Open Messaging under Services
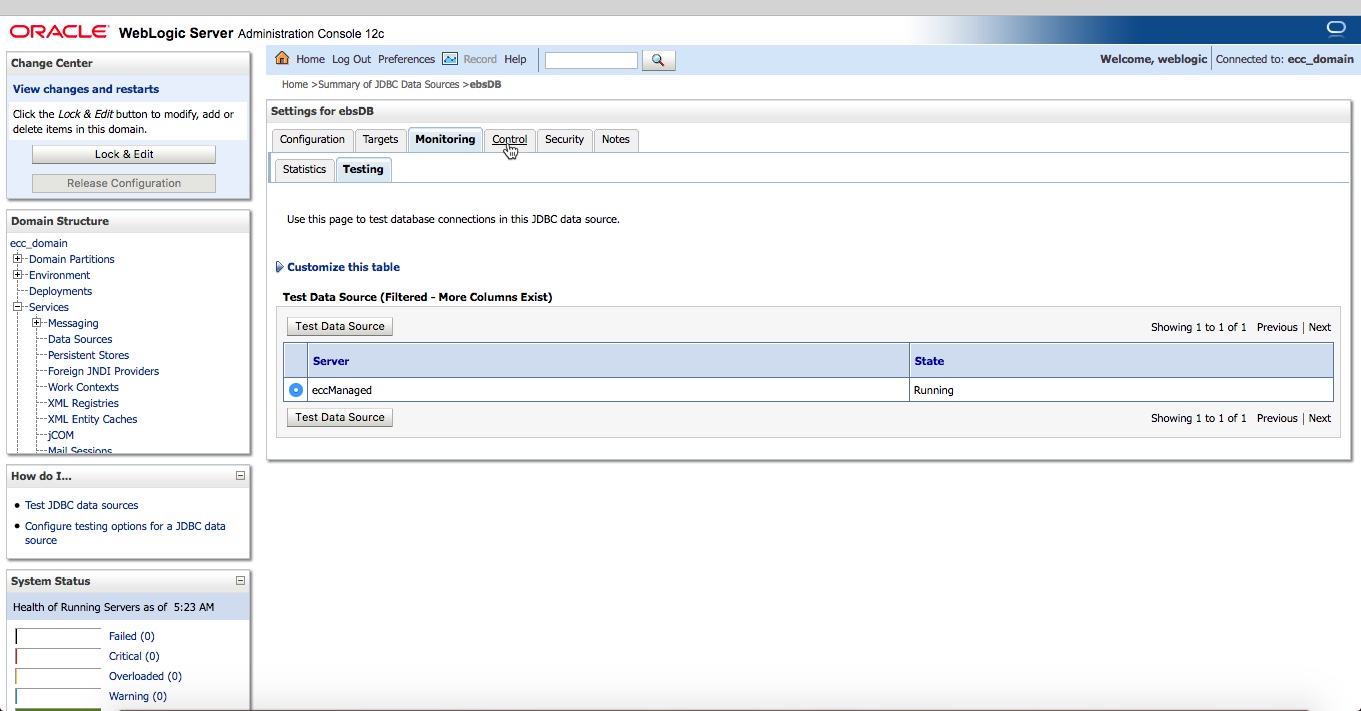The width and height of the screenshot is (1361, 711). coord(73,323)
